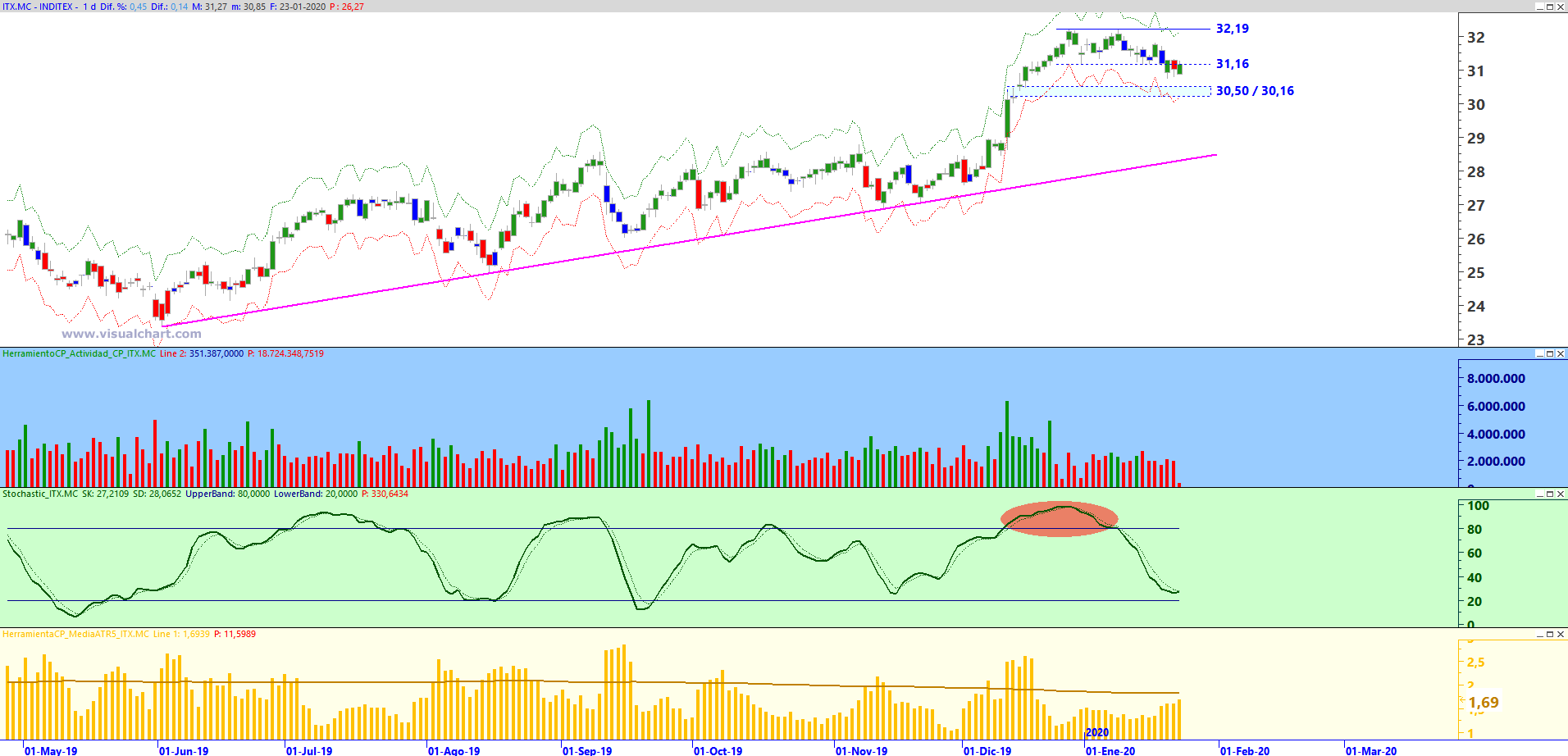The width and height of the screenshot is (1568, 756).
Task: Select the magenta ascending trendline
Action: pyautogui.click(x=689, y=240)
